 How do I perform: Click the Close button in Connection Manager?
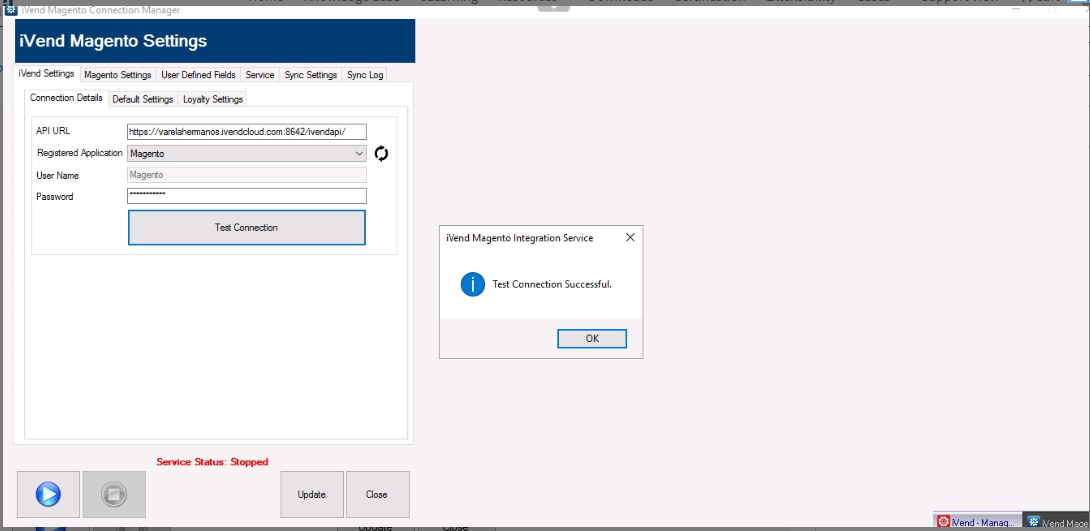point(377,494)
